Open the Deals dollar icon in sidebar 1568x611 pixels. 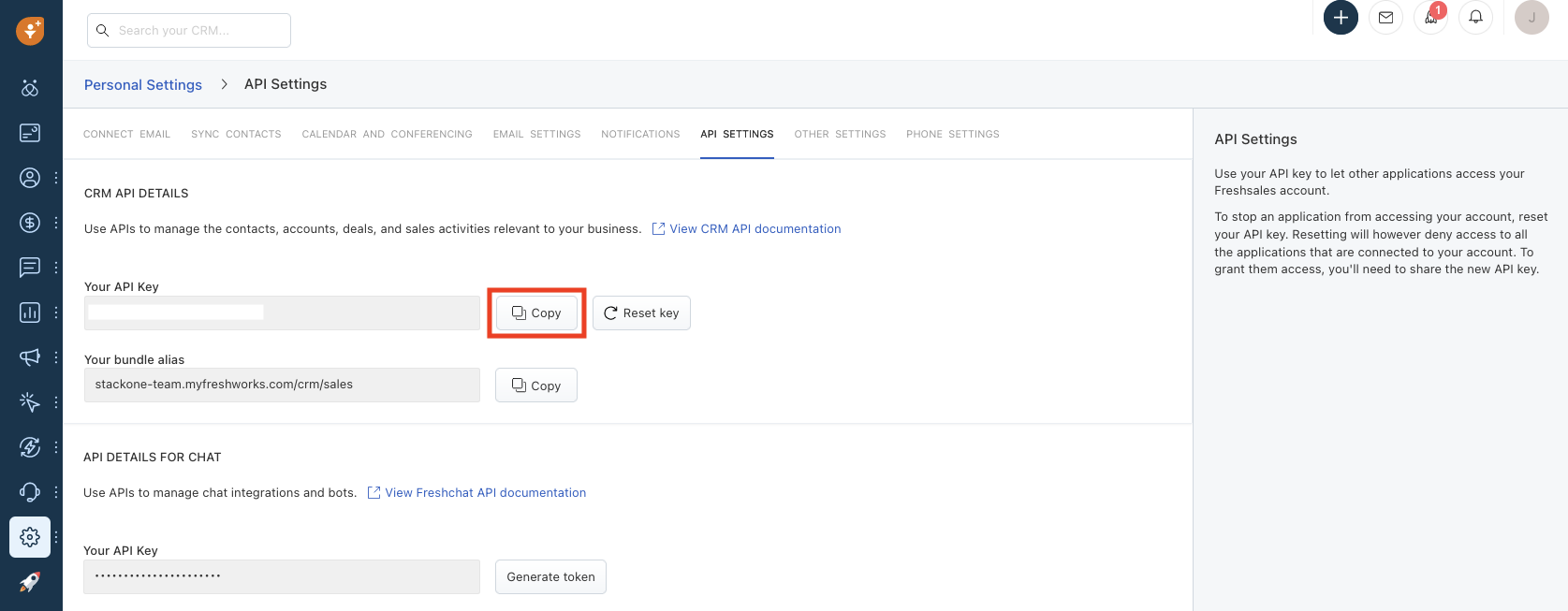[30, 223]
